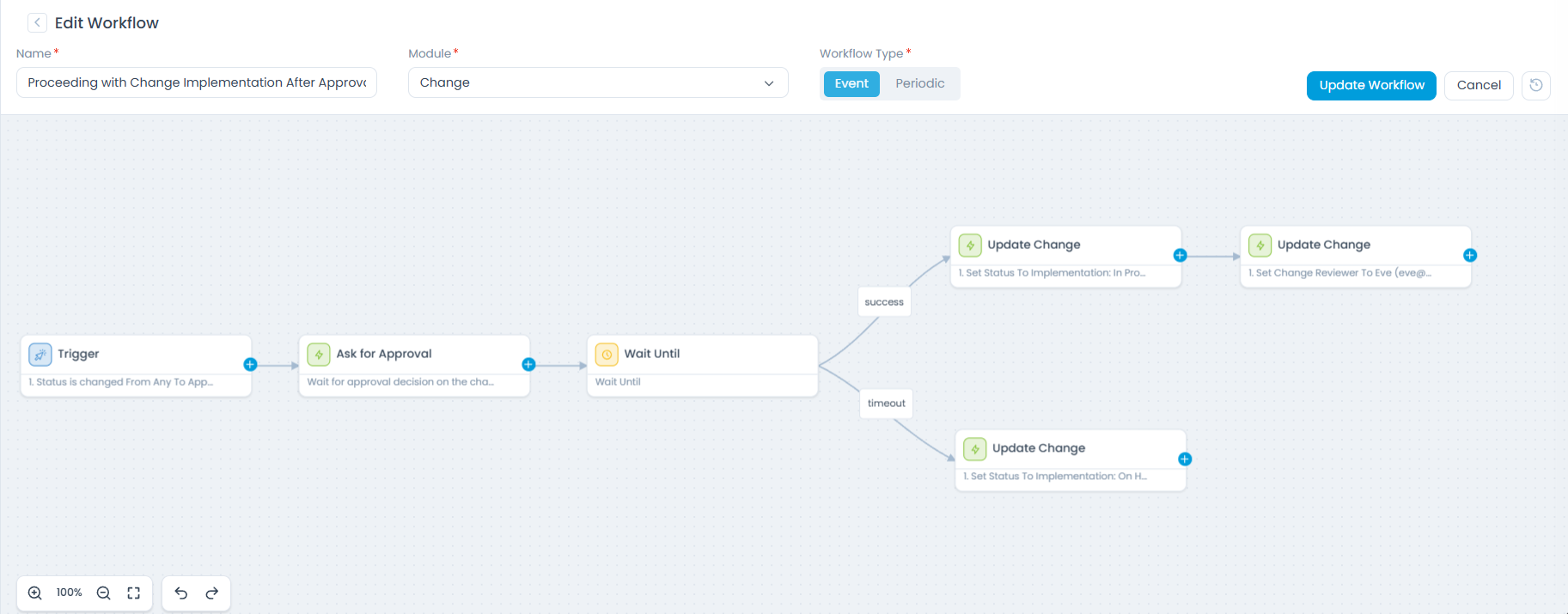Click the zoom in magnifier icon
1568x614 pixels.
click(x=35, y=593)
